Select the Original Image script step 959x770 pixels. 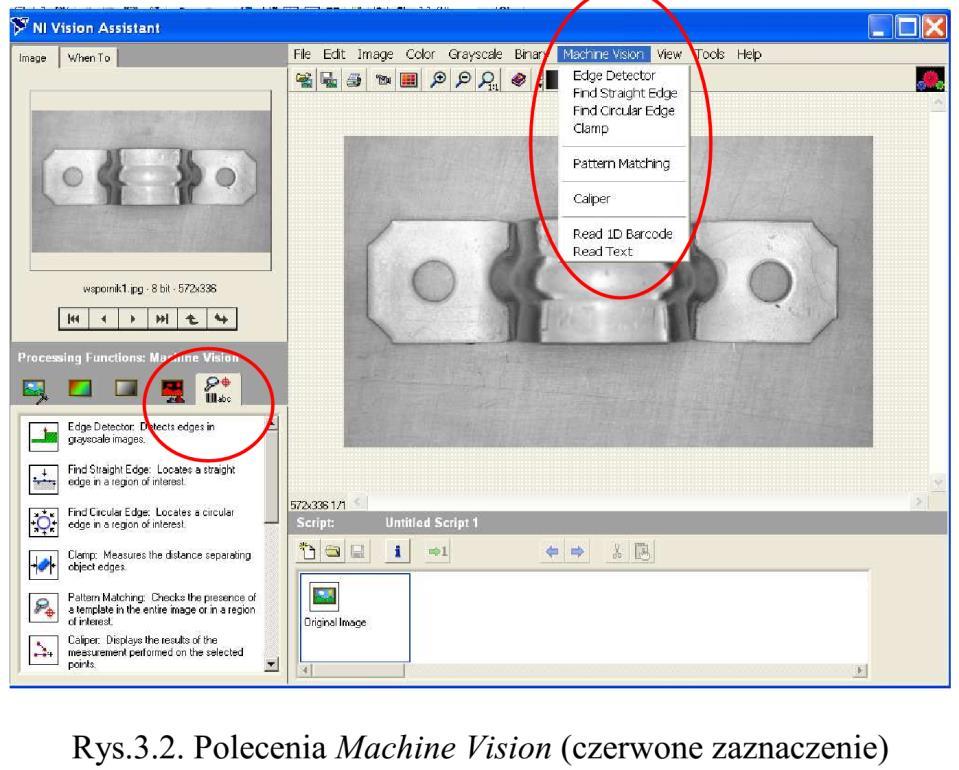[355, 618]
